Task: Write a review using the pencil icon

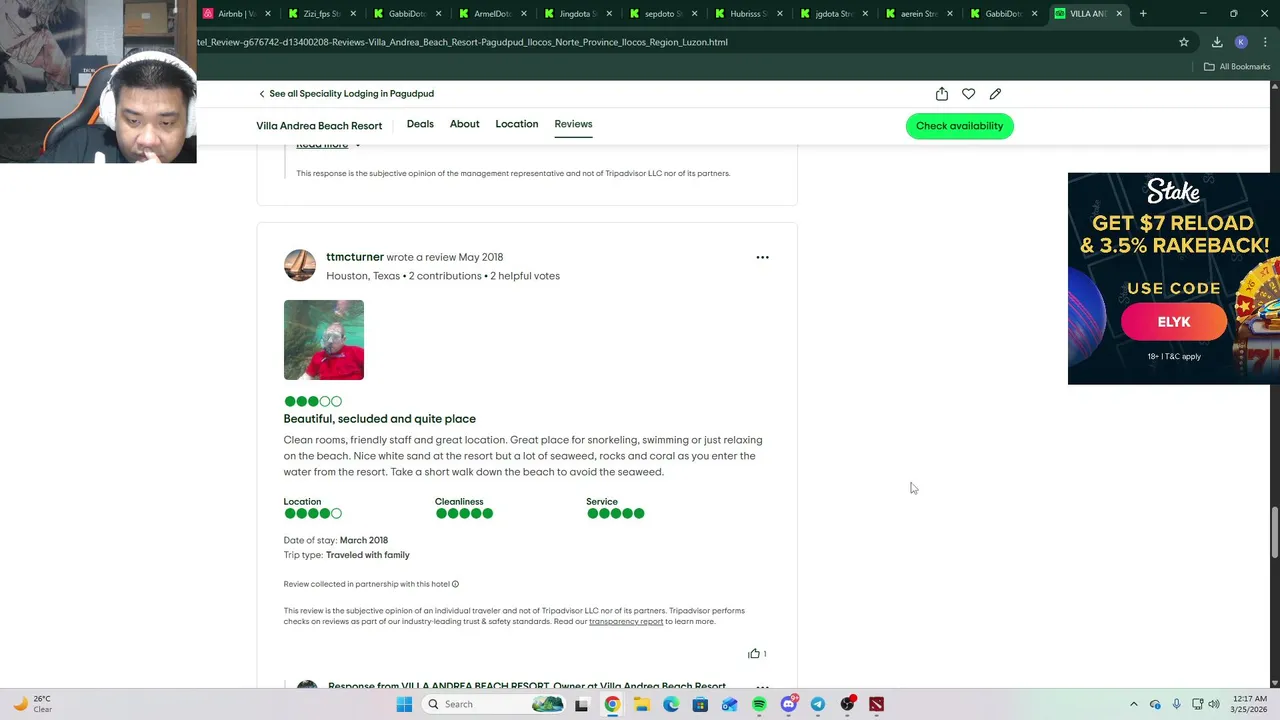Action: pyautogui.click(x=995, y=94)
